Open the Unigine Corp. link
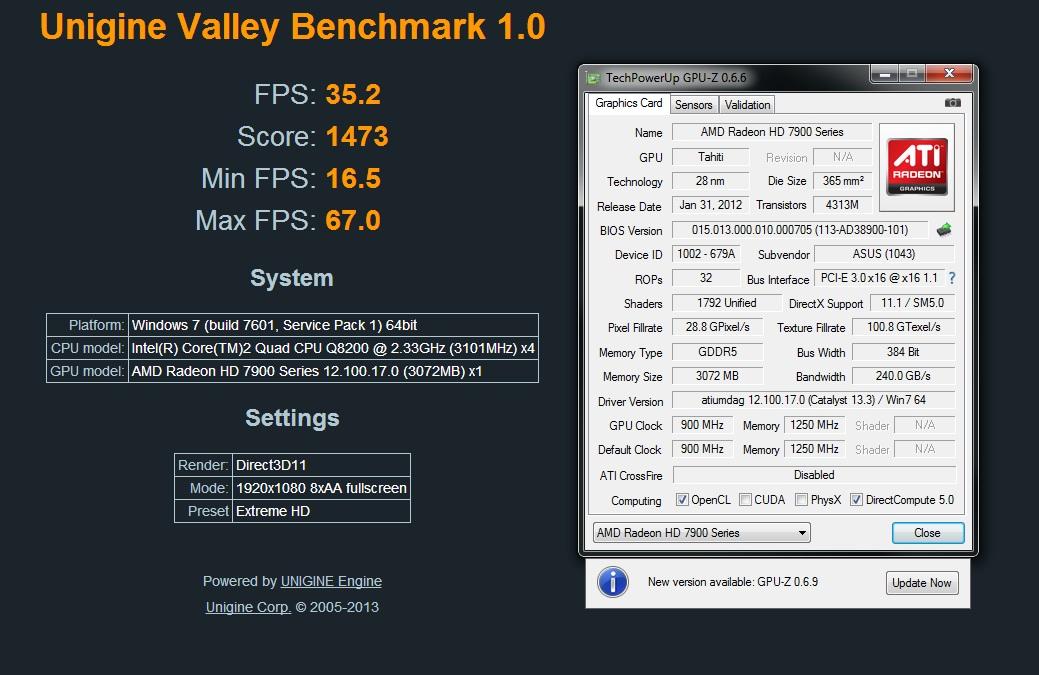 coord(248,607)
